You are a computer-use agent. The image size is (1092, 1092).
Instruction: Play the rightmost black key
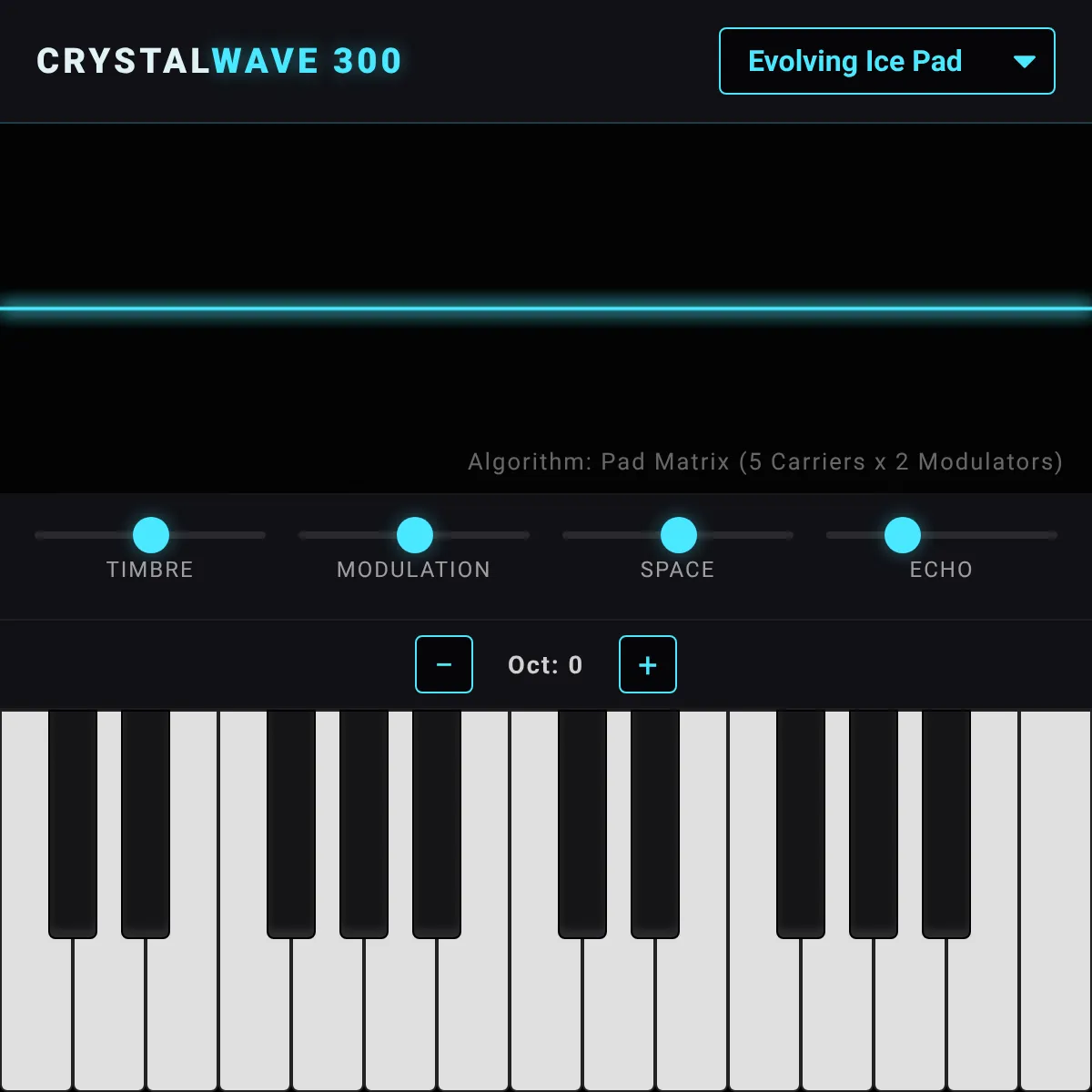946,824
